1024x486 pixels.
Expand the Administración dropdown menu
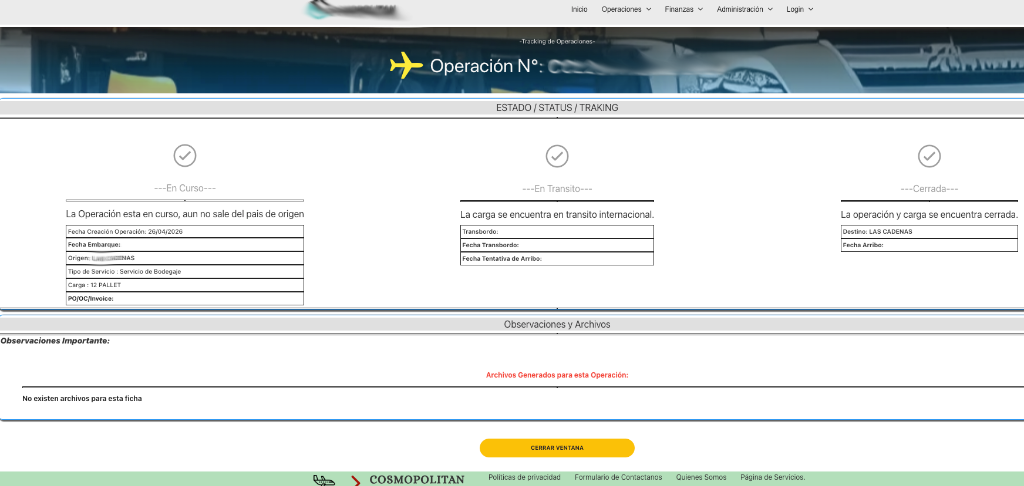(x=744, y=9)
